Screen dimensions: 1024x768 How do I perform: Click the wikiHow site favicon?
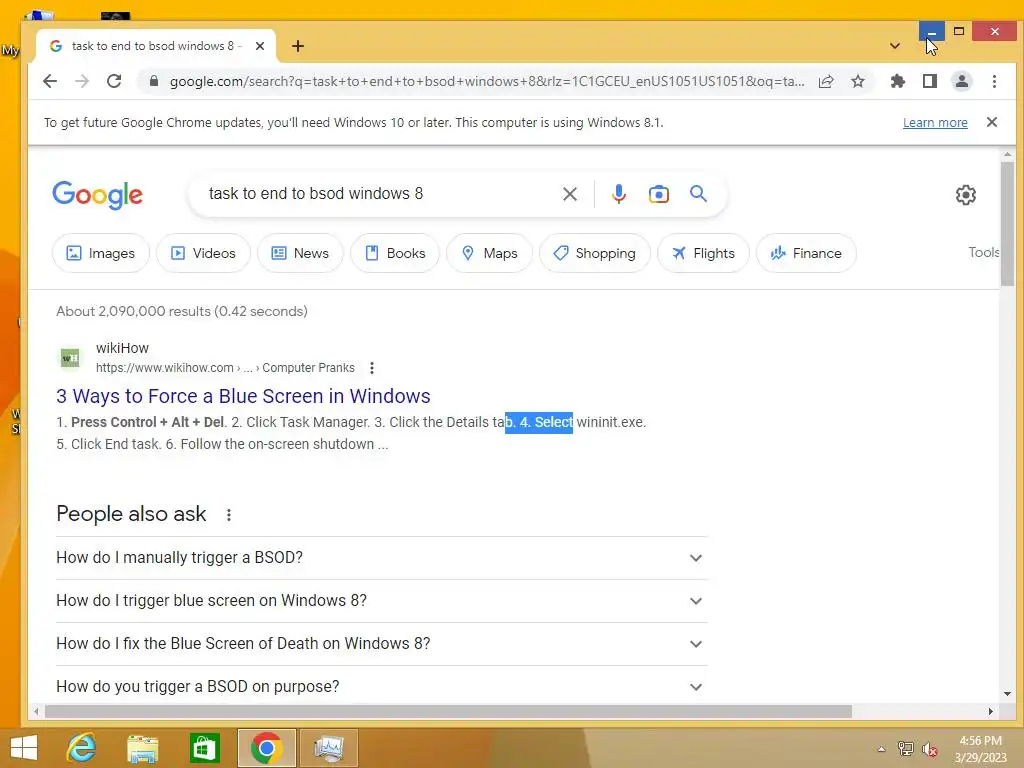pos(70,358)
